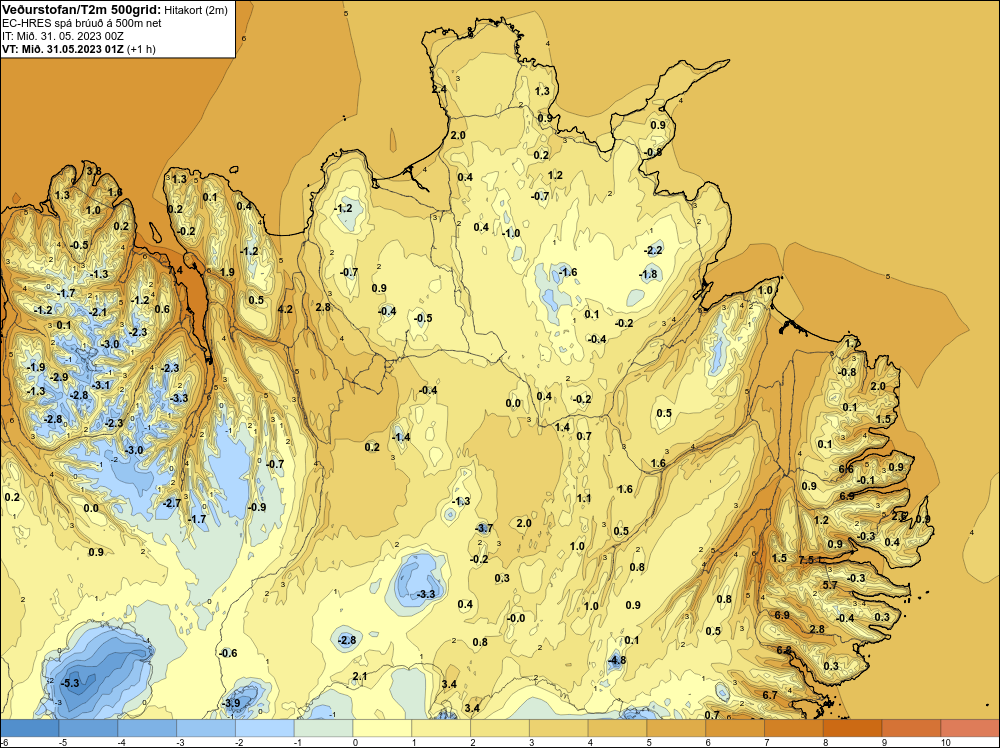
Task: Click the 2.1 temperature value
Action: tap(360, 676)
